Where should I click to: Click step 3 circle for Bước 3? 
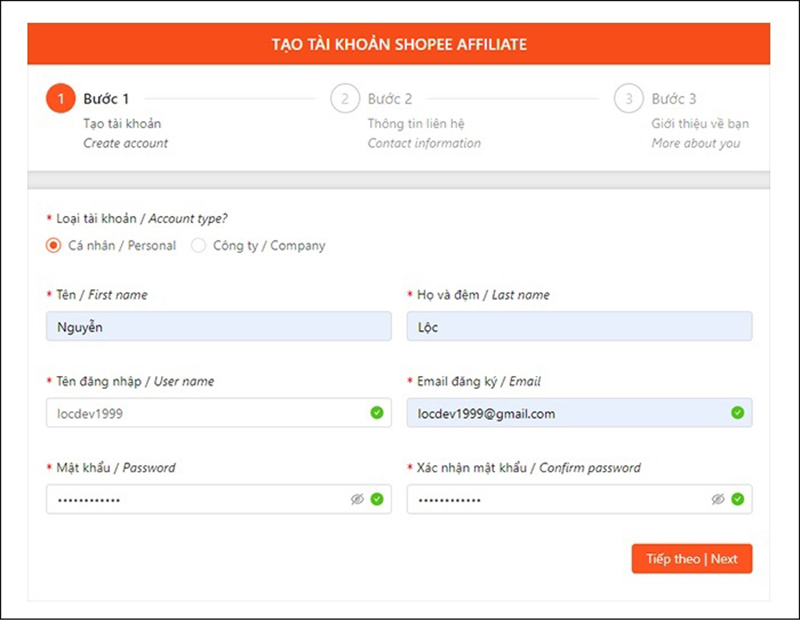[629, 98]
